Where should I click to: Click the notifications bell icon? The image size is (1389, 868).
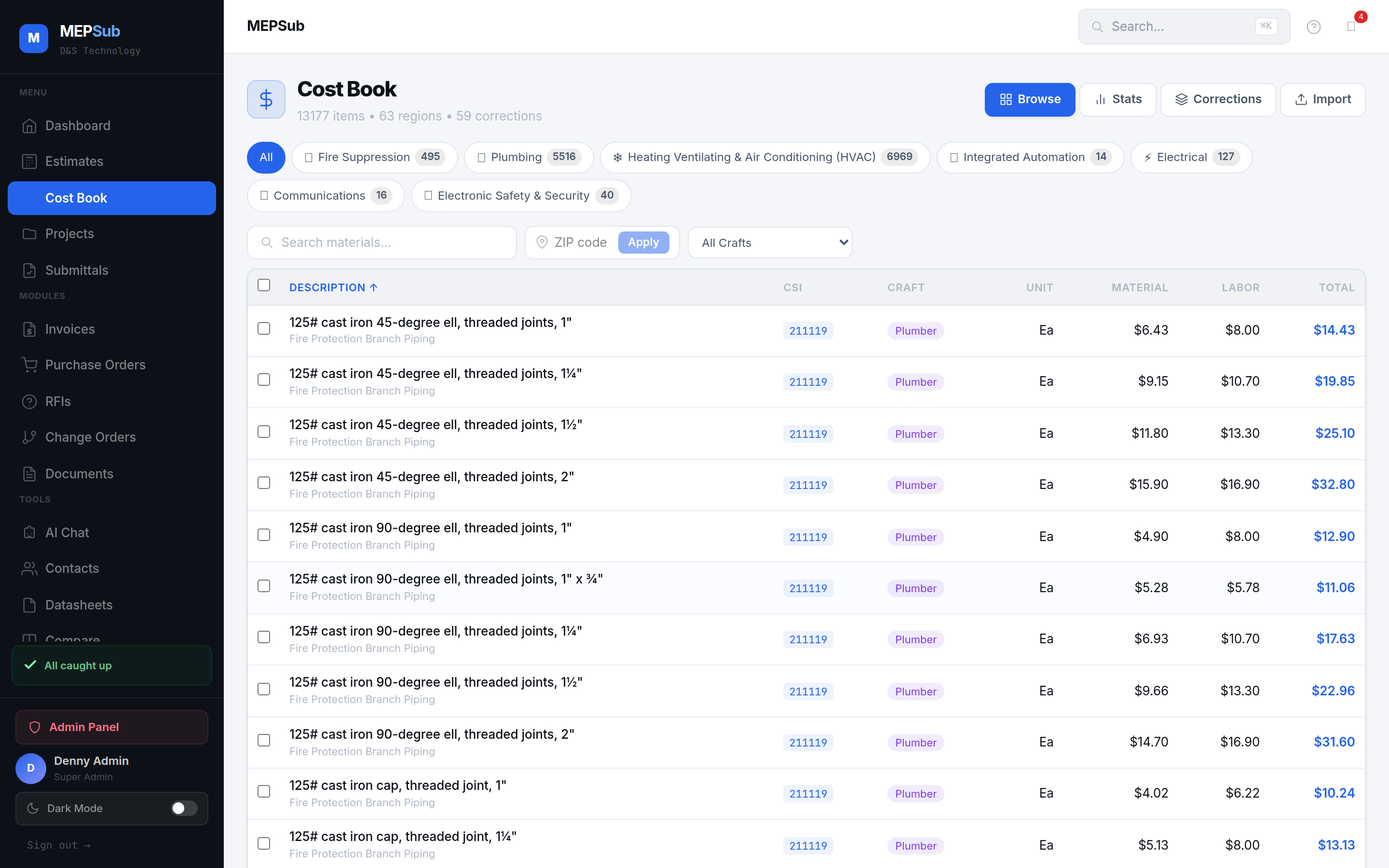[x=1351, y=27]
